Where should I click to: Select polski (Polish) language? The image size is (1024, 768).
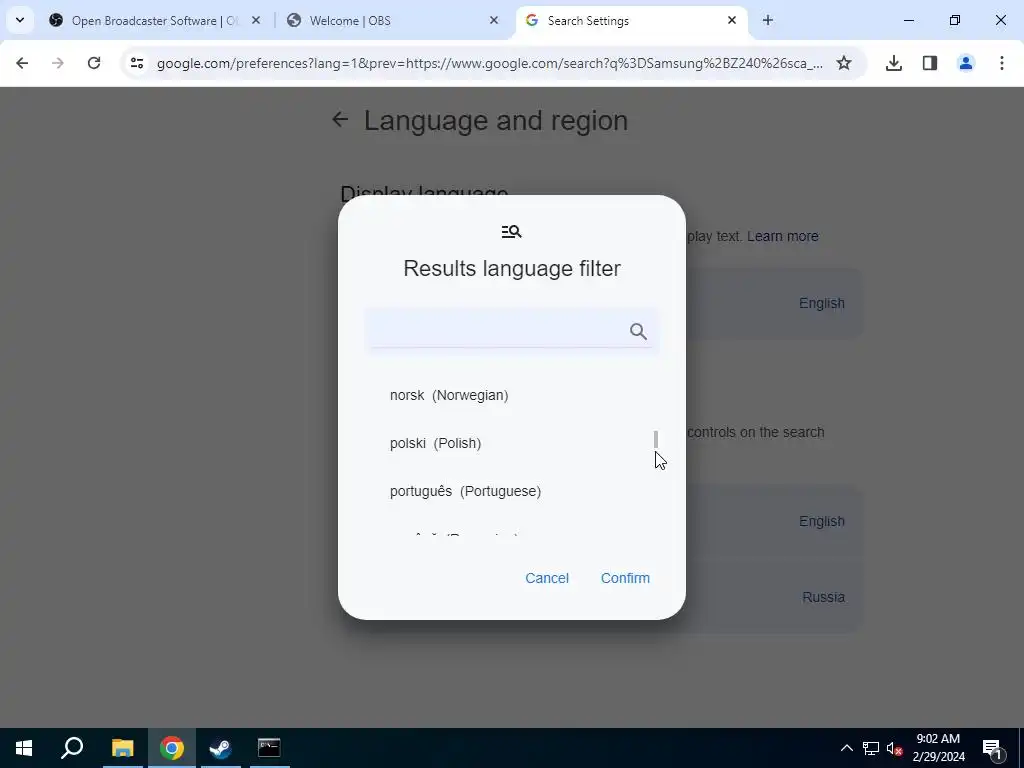click(x=436, y=443)
